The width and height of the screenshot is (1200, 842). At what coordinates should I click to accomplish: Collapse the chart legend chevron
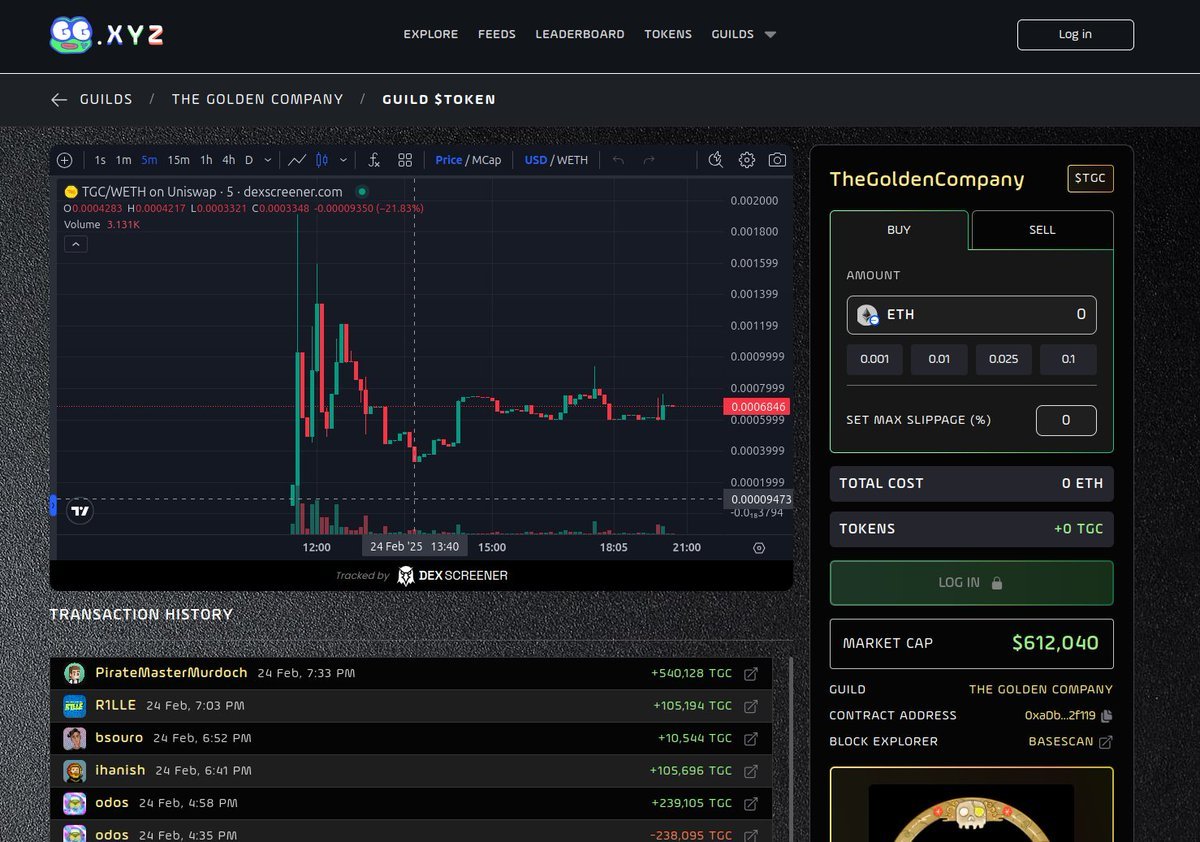click(x=75, y=245)
